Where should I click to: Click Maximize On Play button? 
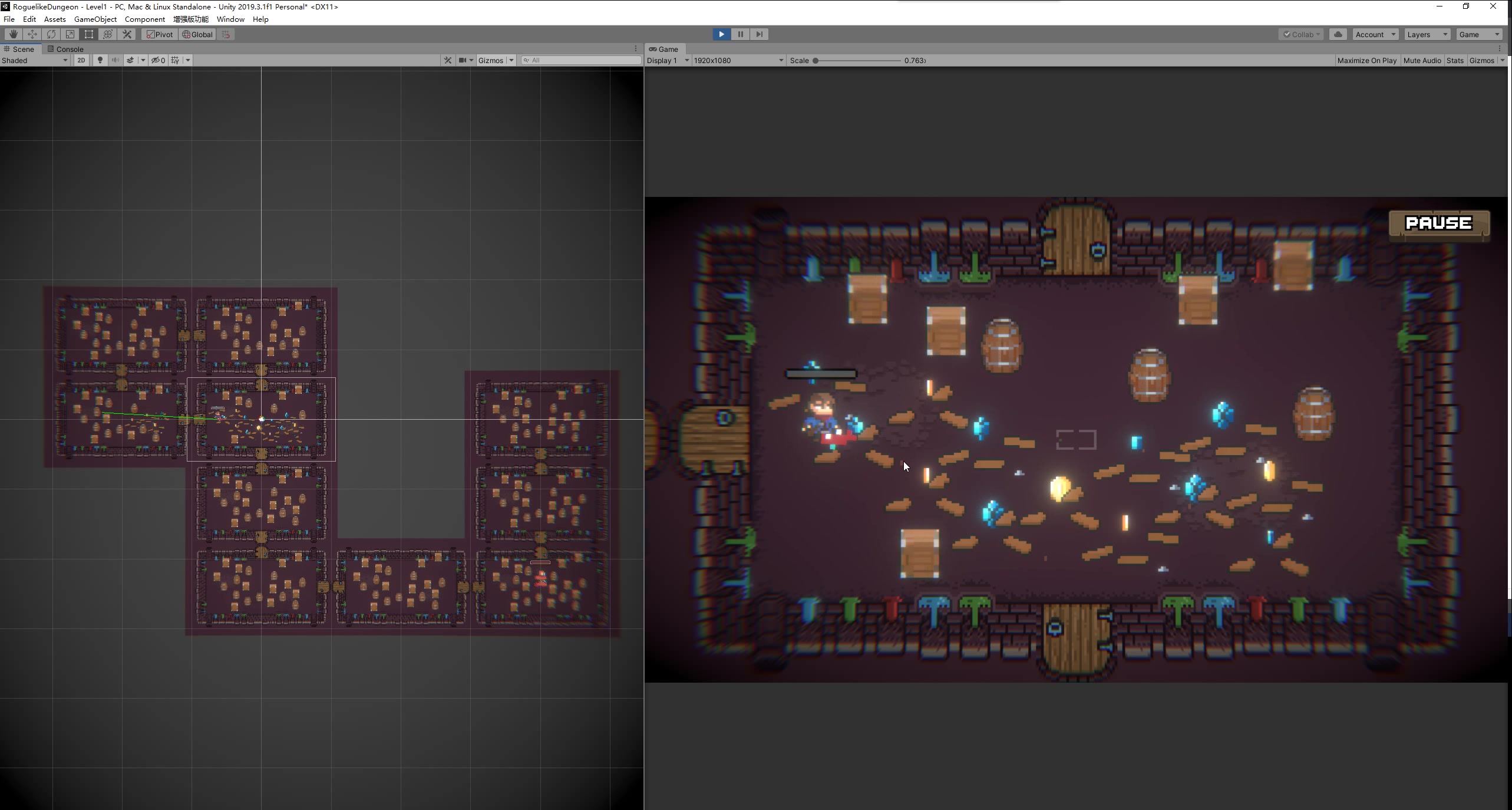click(x=1366, y=60)
